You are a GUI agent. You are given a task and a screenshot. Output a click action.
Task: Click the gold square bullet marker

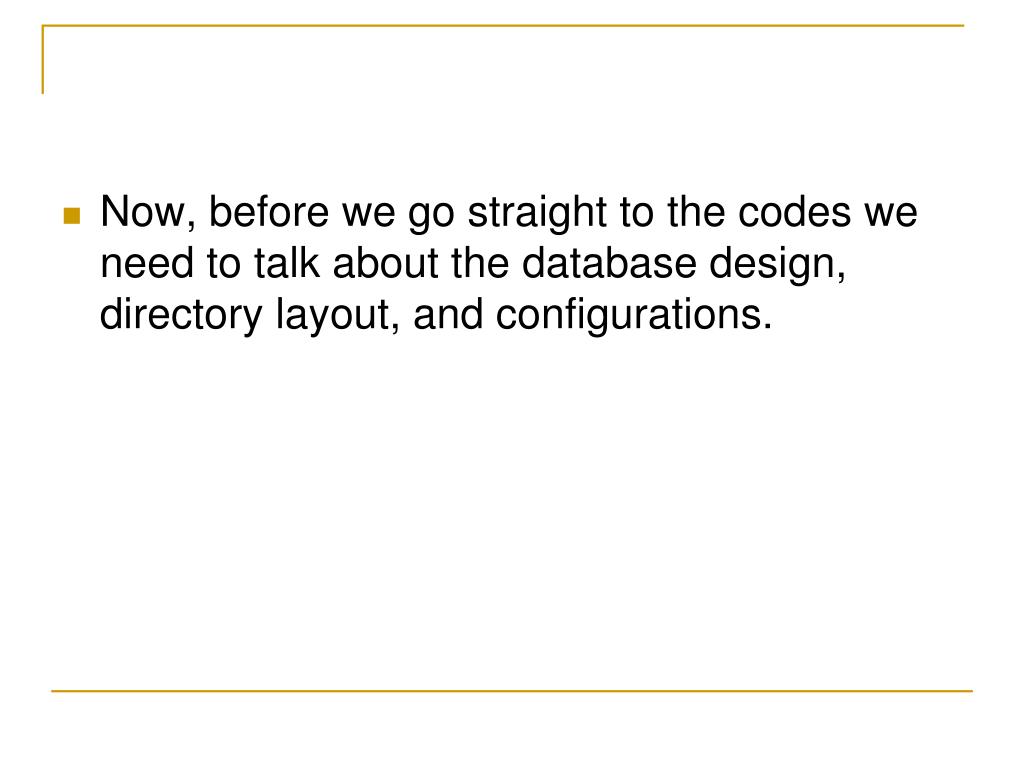pyautogui.click(x=72, y=216)
